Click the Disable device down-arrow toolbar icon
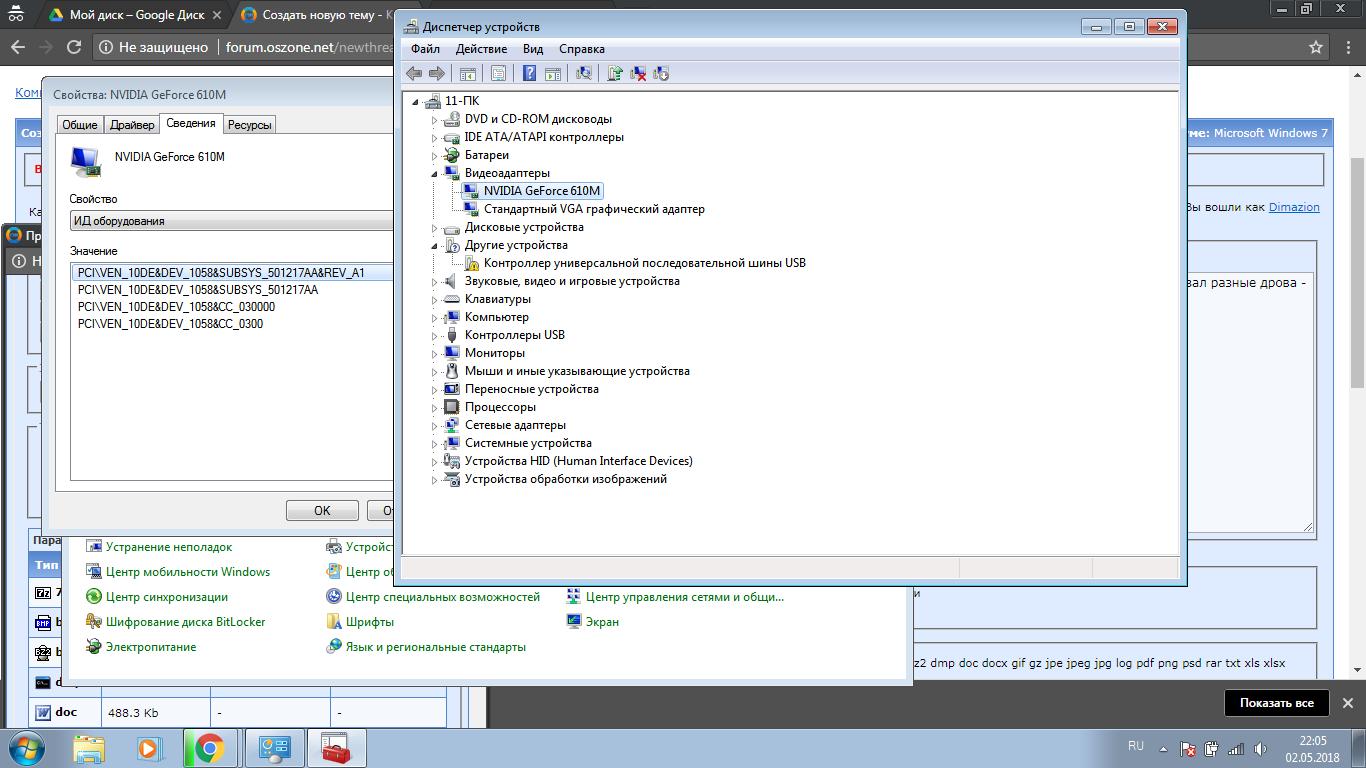The width and height of the screenshot is (1366, 768). click(660, 73)
